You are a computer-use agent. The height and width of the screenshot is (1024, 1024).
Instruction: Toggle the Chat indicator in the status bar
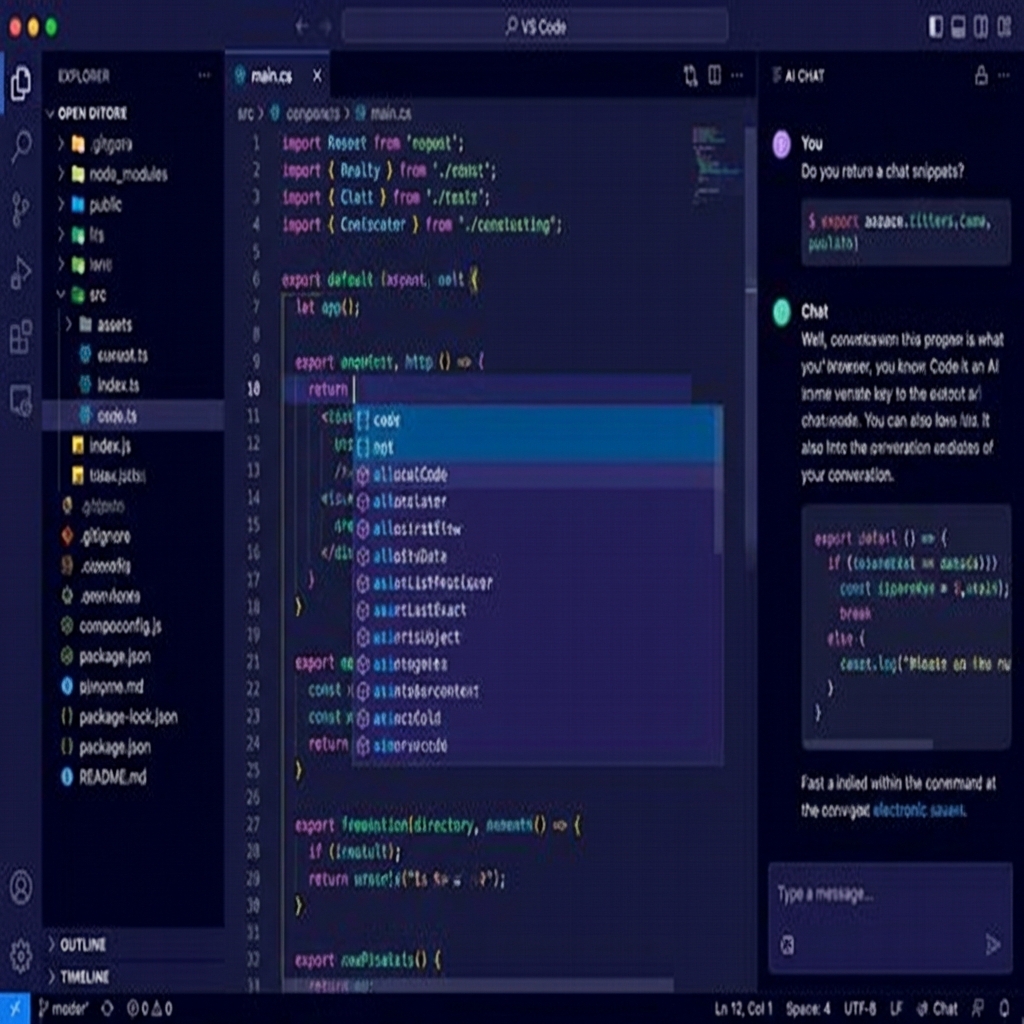click(940, 1008)
